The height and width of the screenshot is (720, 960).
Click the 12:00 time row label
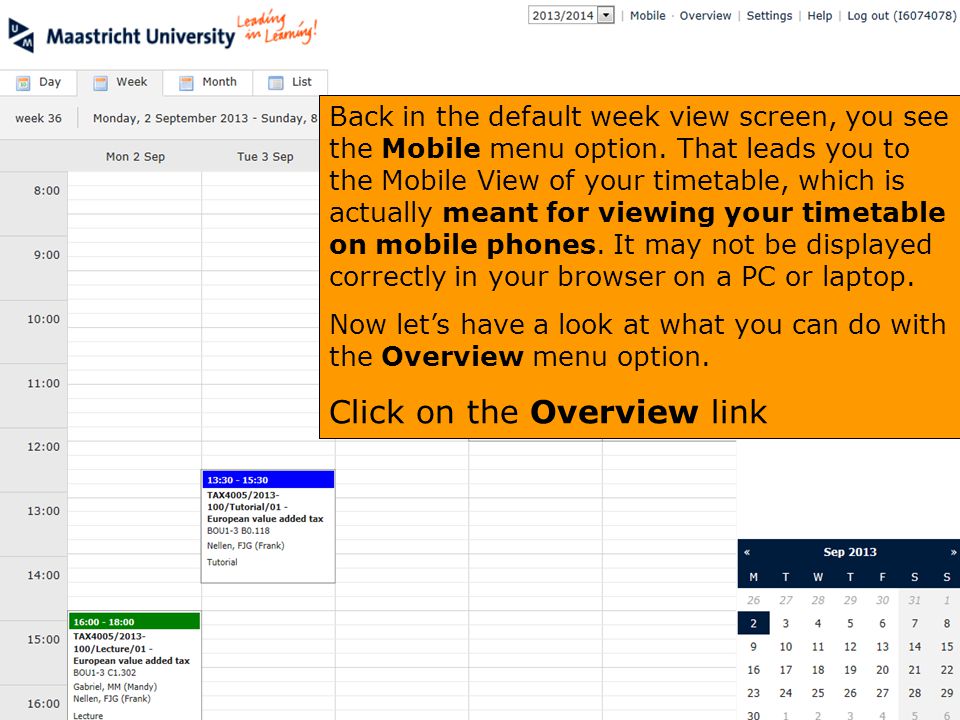pos(43,447)
